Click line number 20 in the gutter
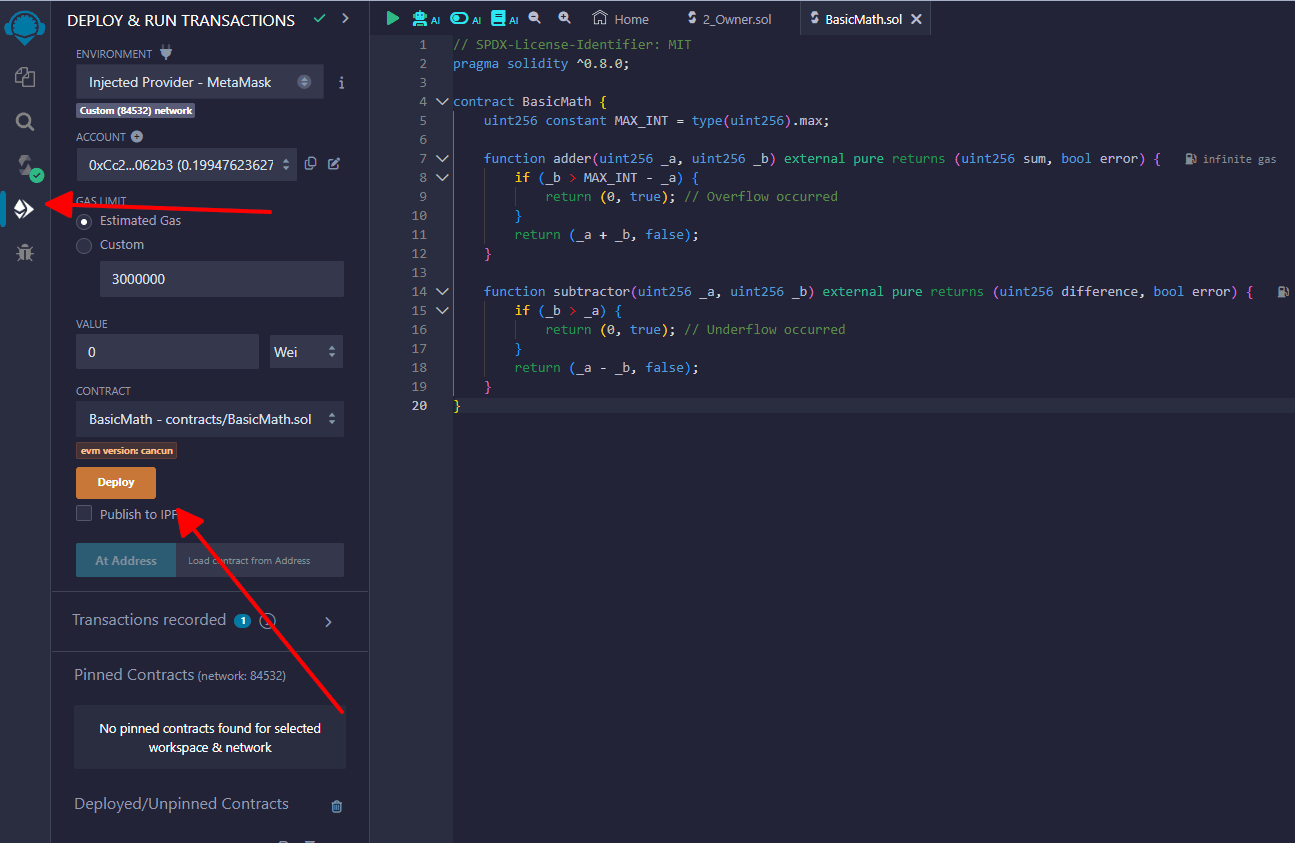This screenshot has height=843, width=1295. (x=419, y=406)
